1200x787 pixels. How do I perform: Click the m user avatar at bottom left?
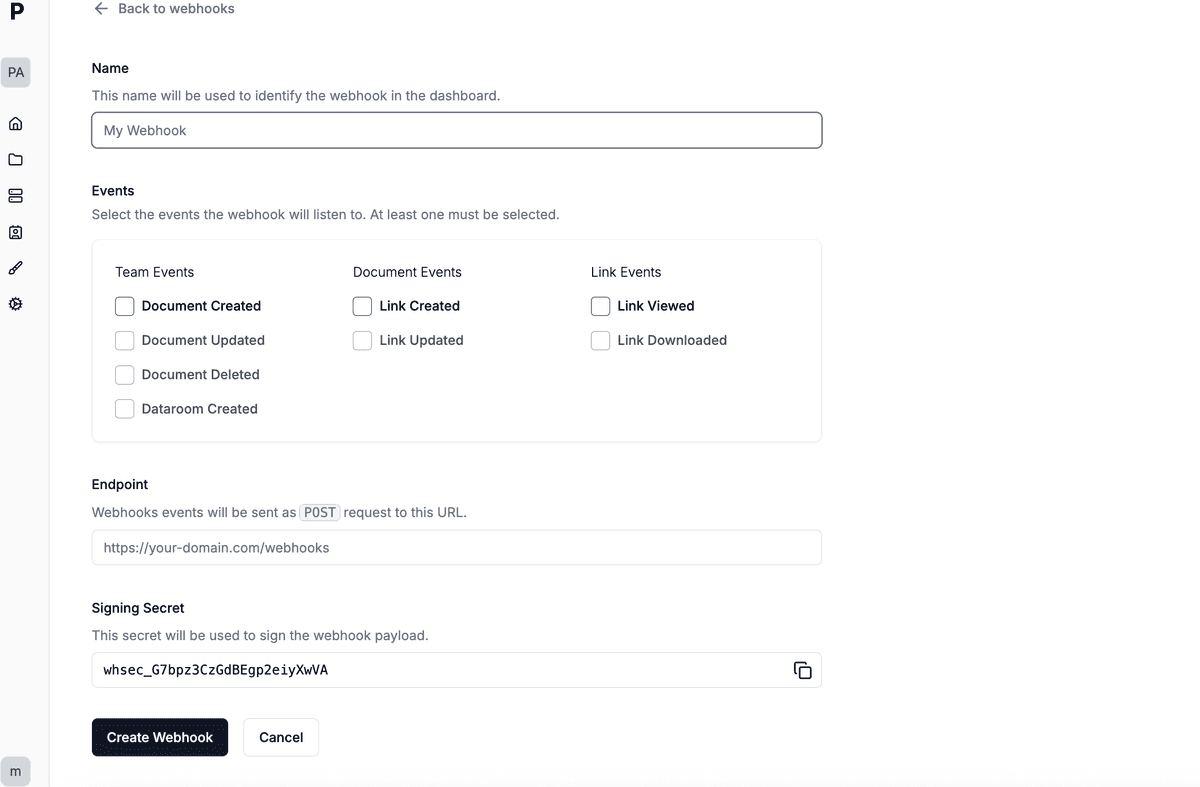15,771
